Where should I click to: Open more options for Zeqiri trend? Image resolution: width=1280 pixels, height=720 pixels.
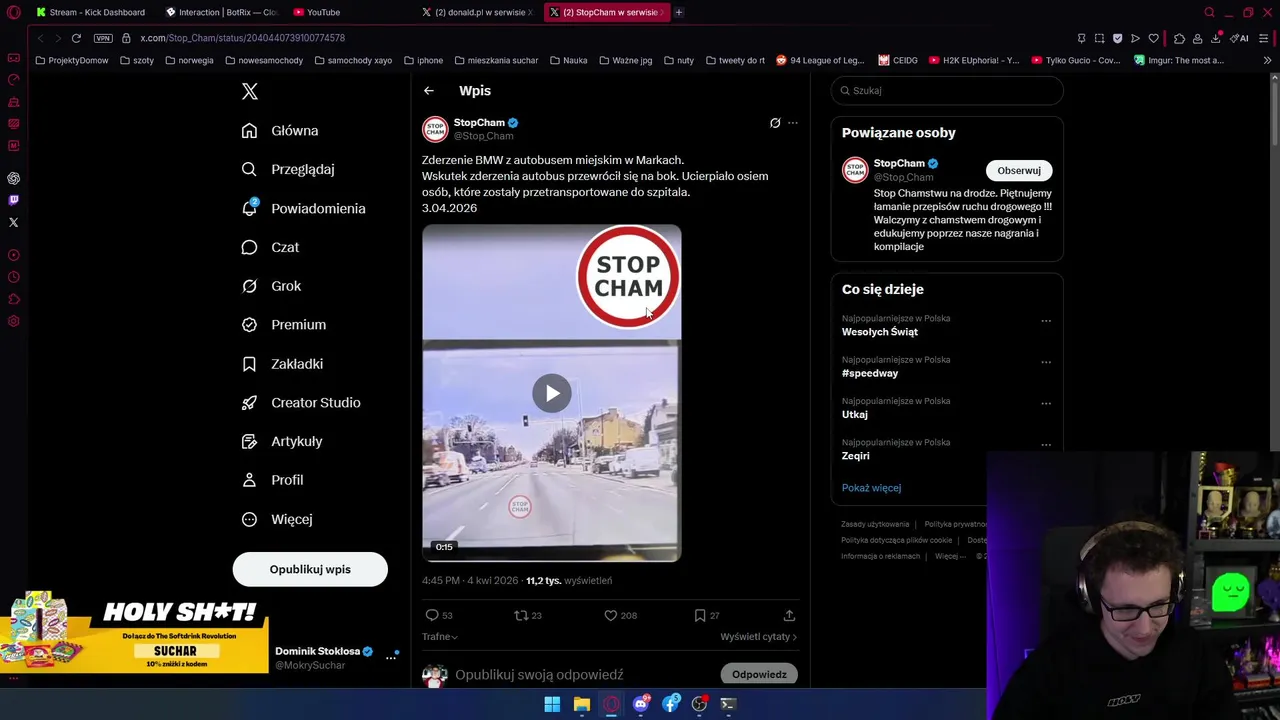[x=1046, y=444]
